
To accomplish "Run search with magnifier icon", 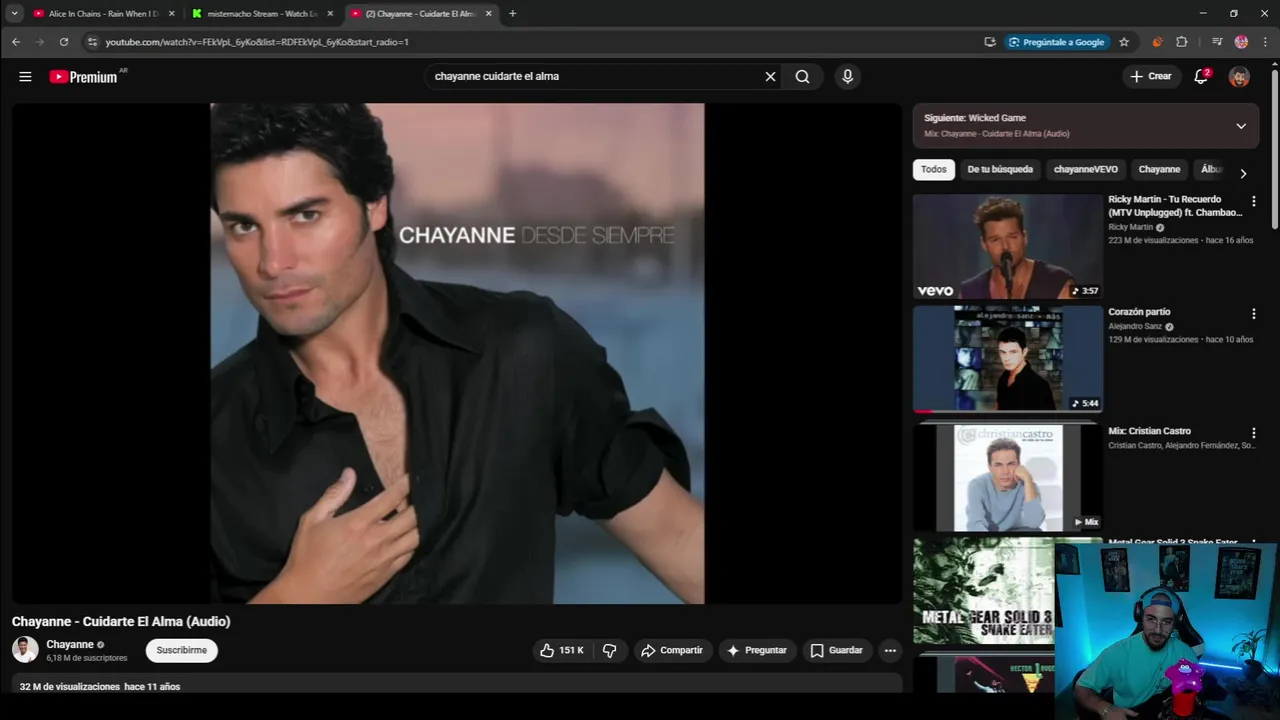I will (802, 76).
